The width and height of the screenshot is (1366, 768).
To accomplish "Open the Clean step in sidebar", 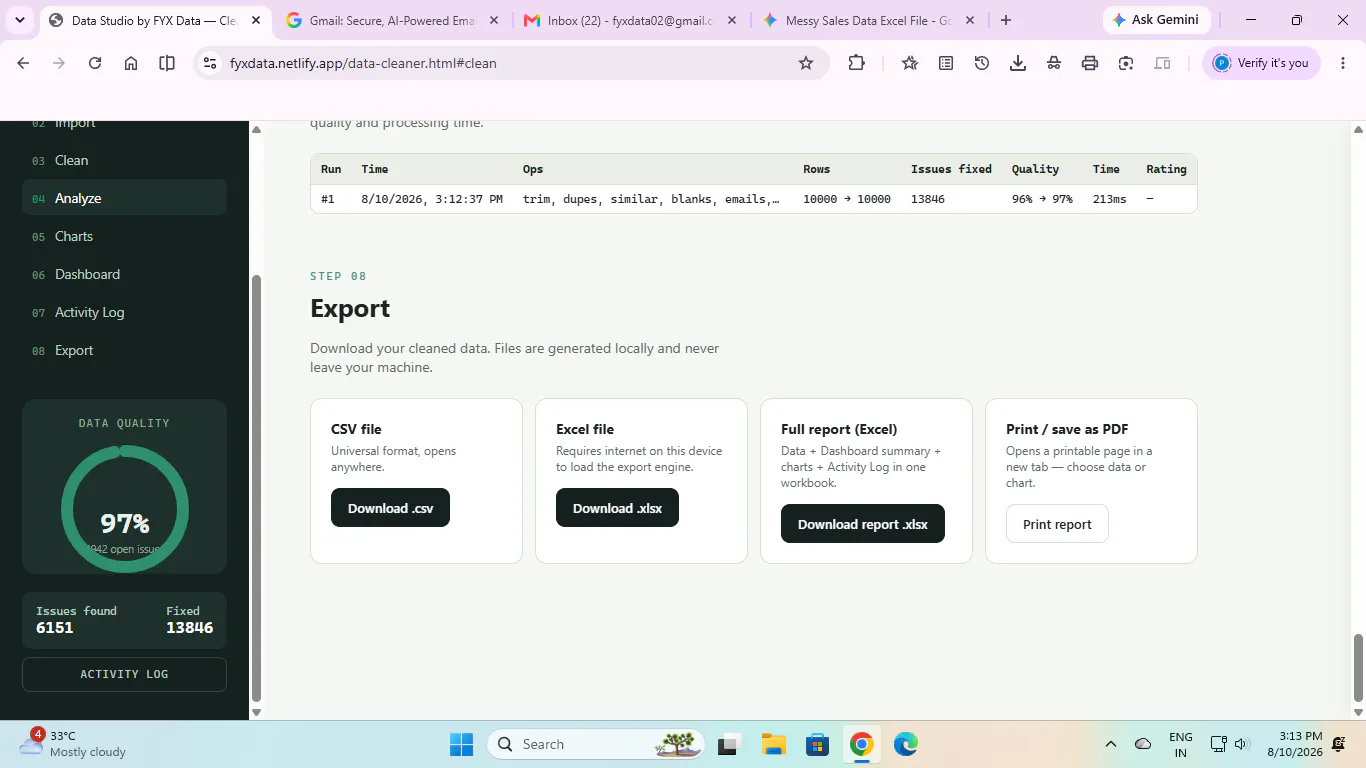I will click(124, 160).
